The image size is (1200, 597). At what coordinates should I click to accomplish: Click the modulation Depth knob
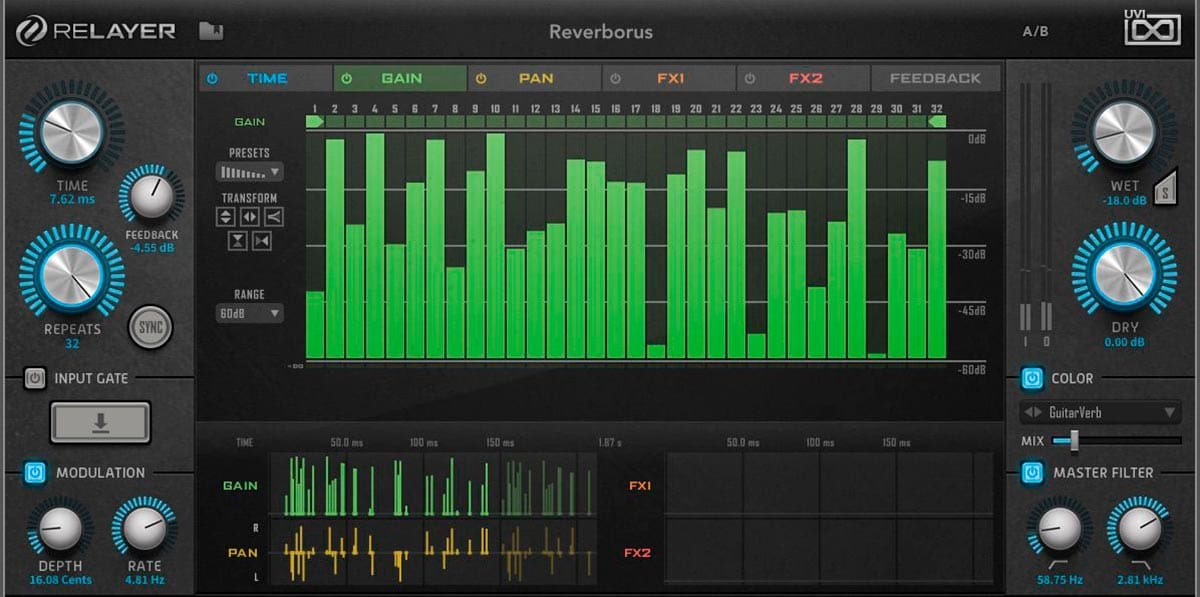[59, 530]
